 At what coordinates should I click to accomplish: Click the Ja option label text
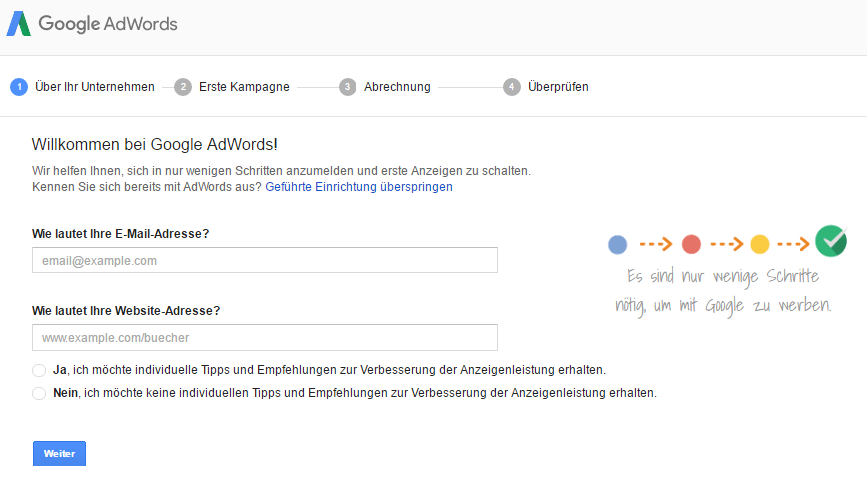coord(330,370)
